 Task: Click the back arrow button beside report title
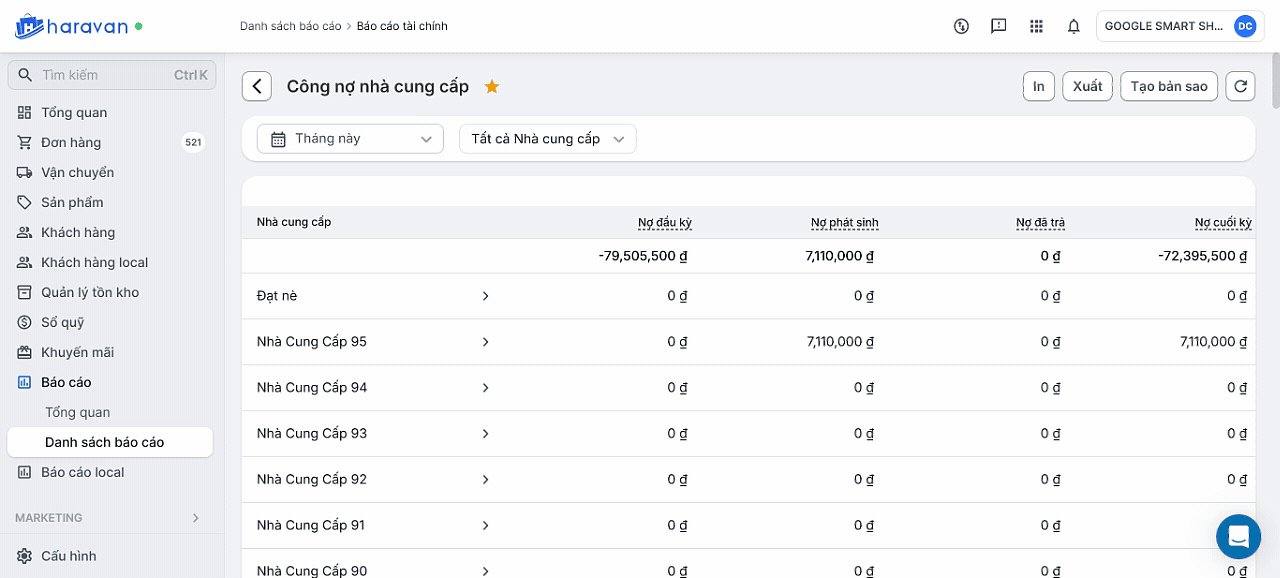(x=257, y=87)
